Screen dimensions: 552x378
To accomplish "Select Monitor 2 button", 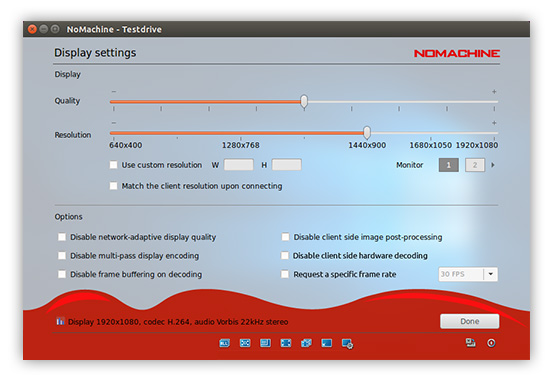I will pos(475,165).
